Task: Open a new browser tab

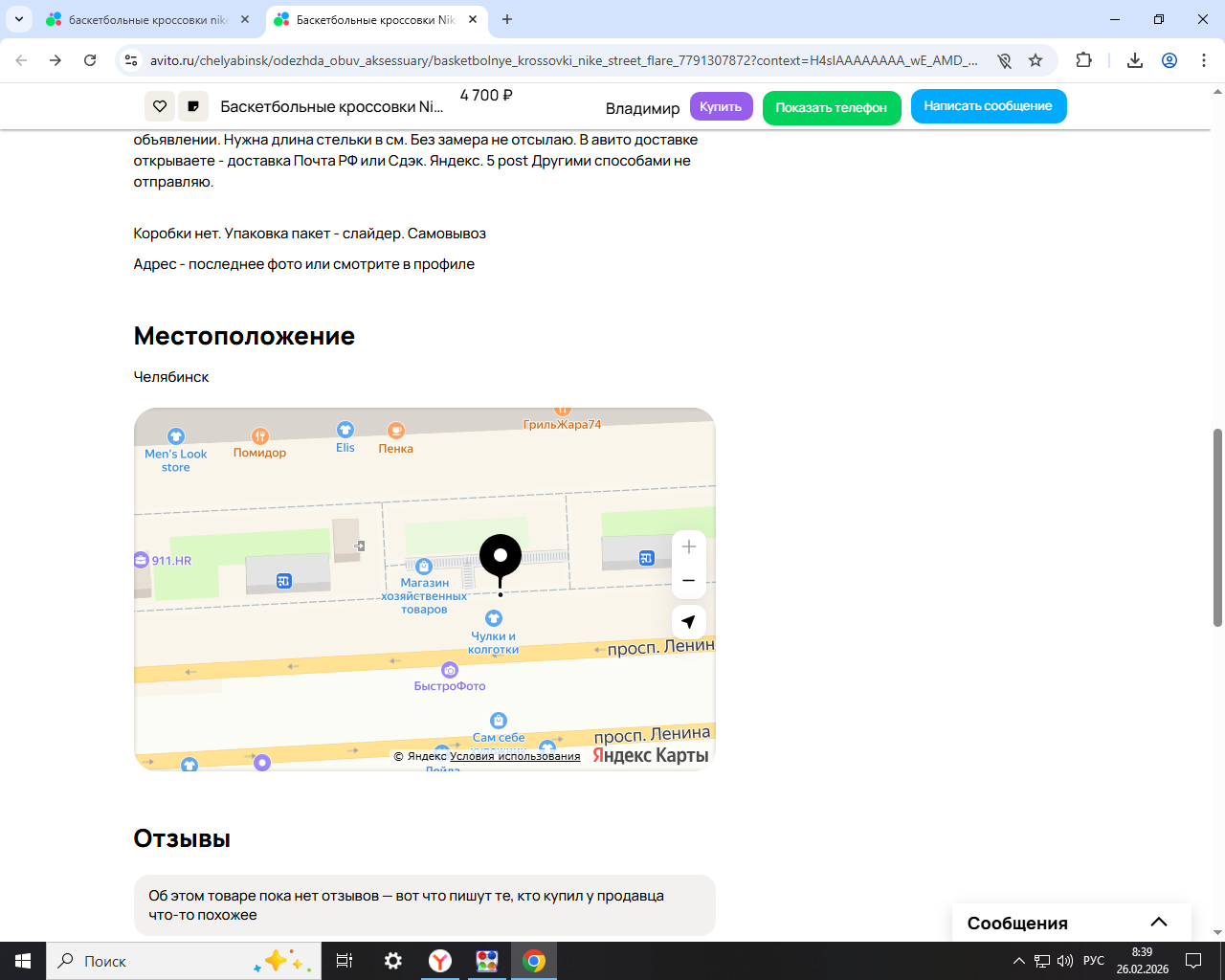Action: pos(507,19)
